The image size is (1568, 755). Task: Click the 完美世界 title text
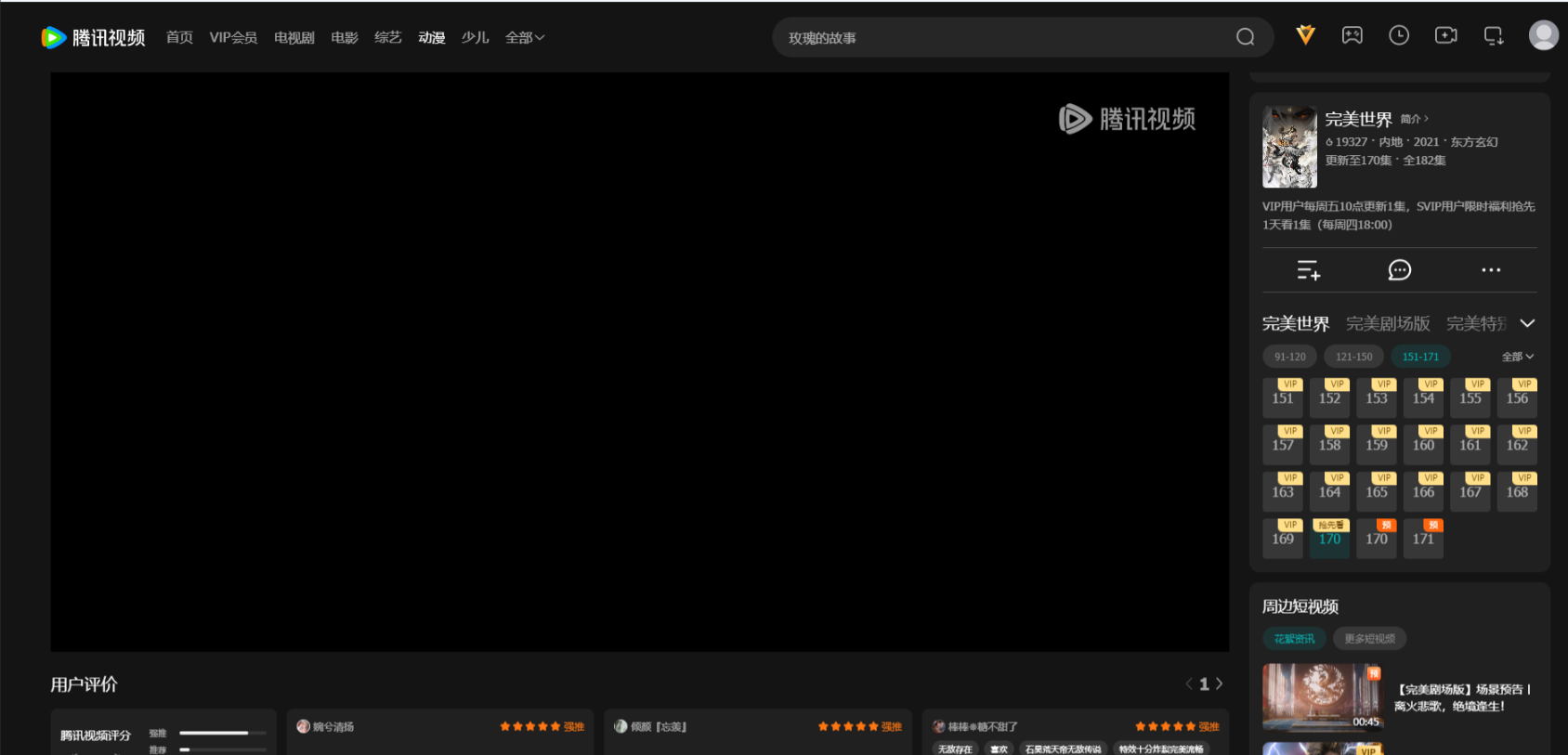[x=1358, y=119]
